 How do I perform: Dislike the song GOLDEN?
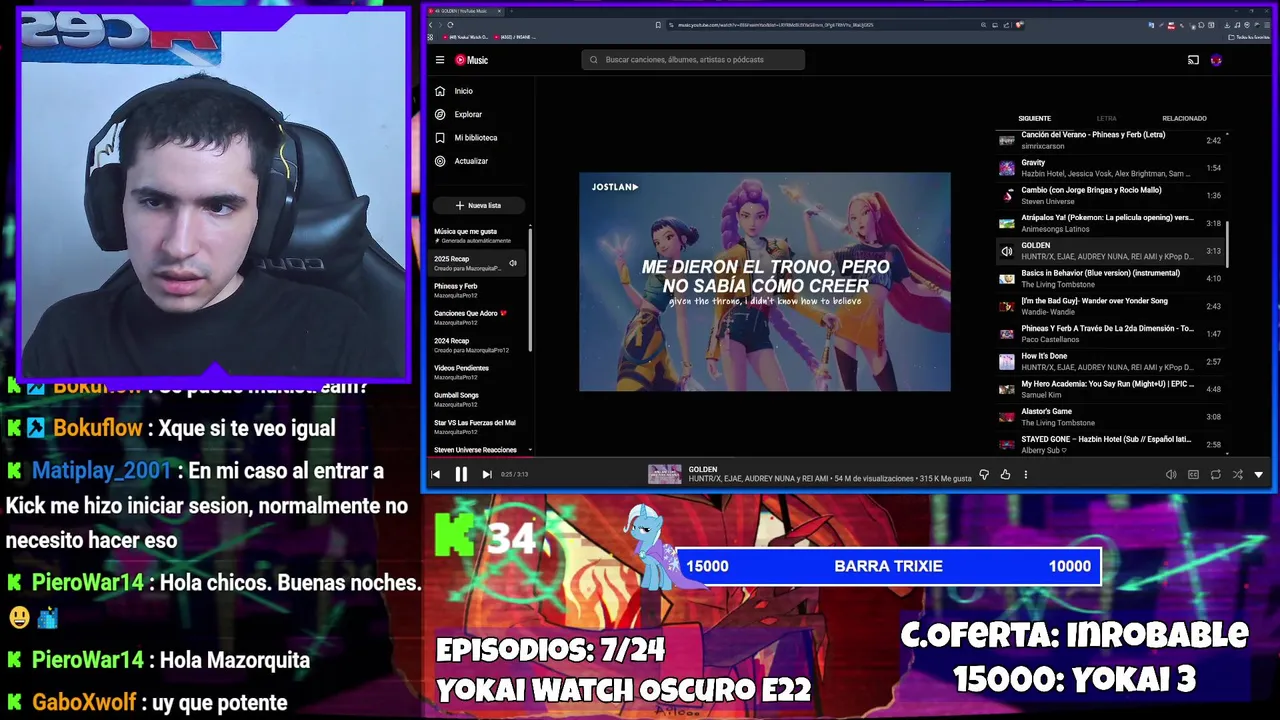(x=984, y=475)
